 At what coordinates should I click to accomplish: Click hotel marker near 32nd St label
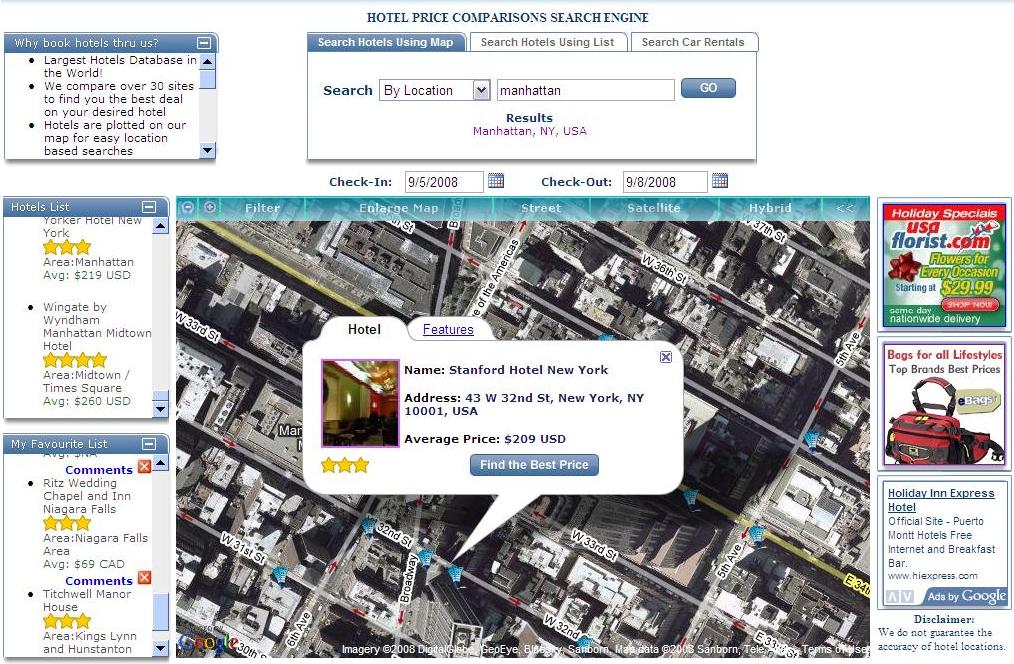click(369, 526)
